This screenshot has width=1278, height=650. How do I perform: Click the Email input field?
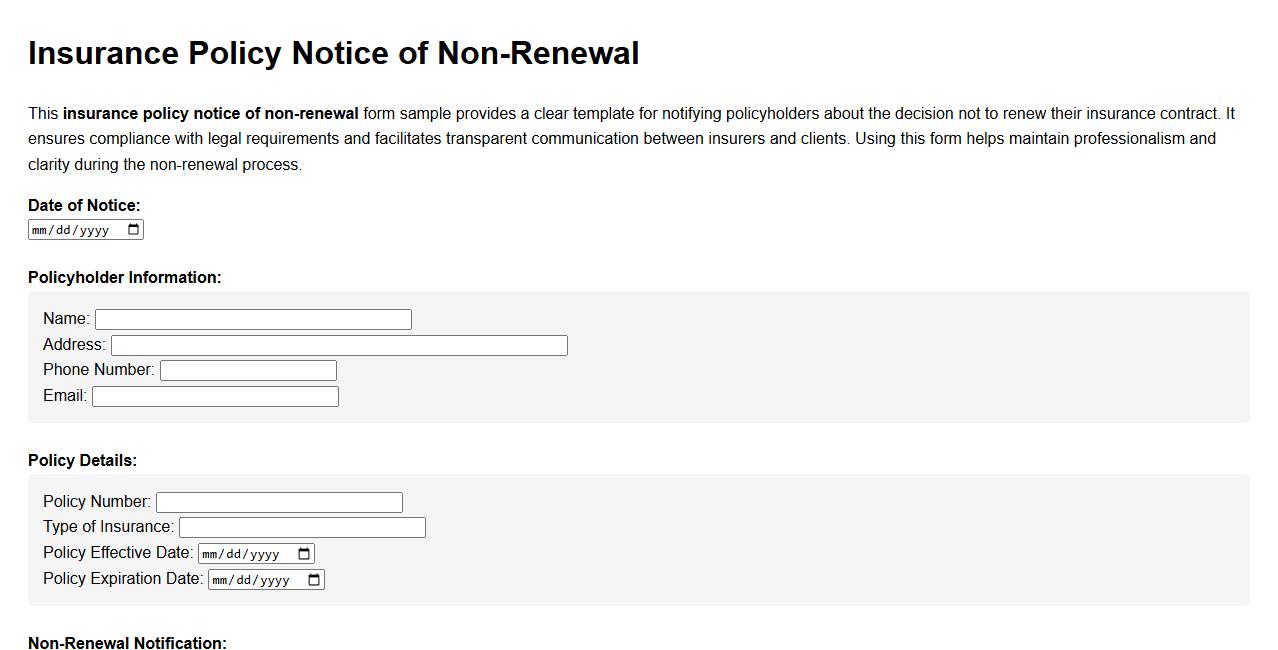(215, 395)
